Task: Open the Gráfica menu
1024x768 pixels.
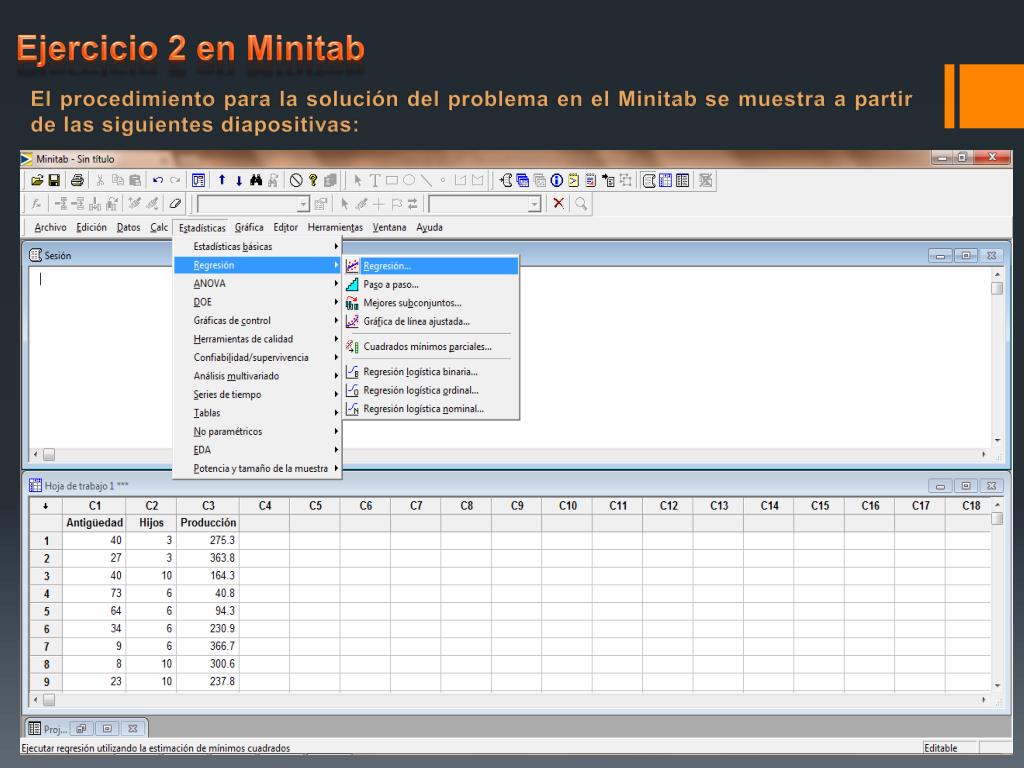Action: 249,227
